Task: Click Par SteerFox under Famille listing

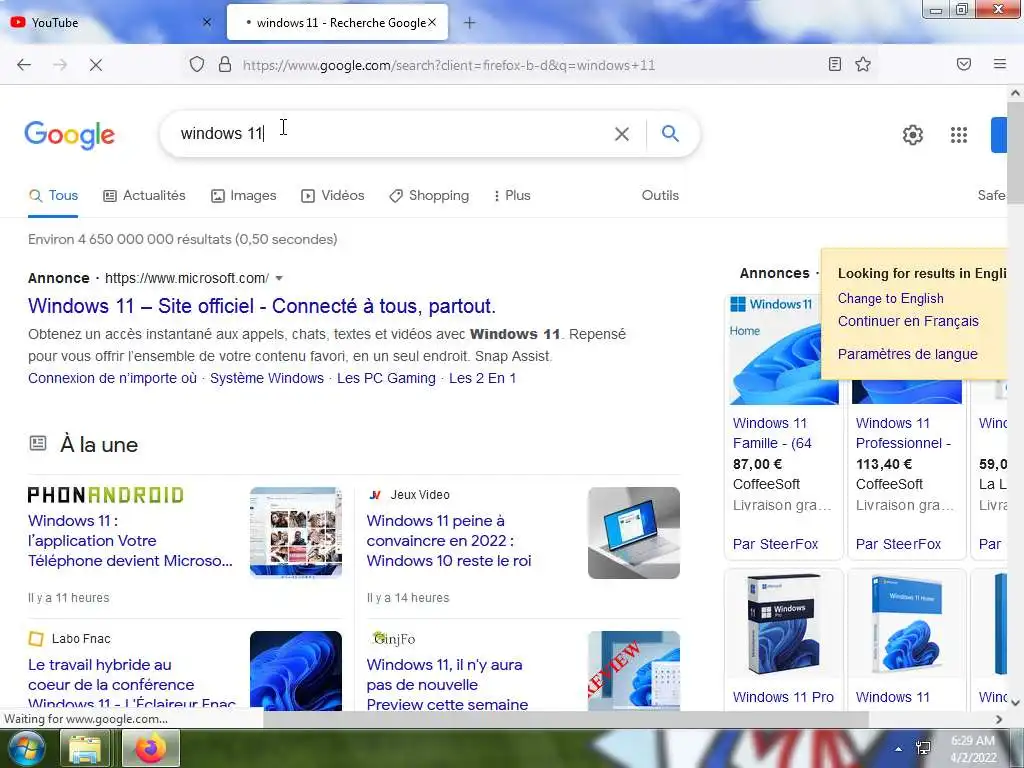Action: click(775, 544)
